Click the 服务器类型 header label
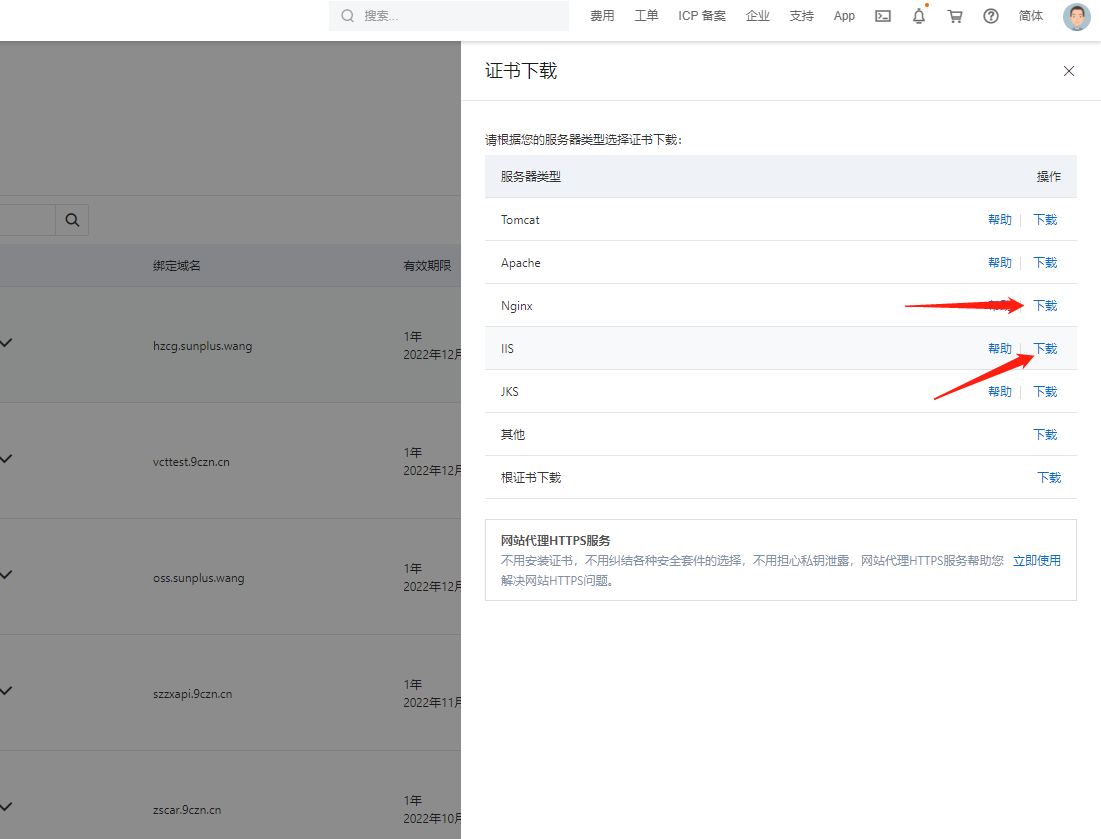This screenshot has width=1101, height=839. tap(531, 176)
